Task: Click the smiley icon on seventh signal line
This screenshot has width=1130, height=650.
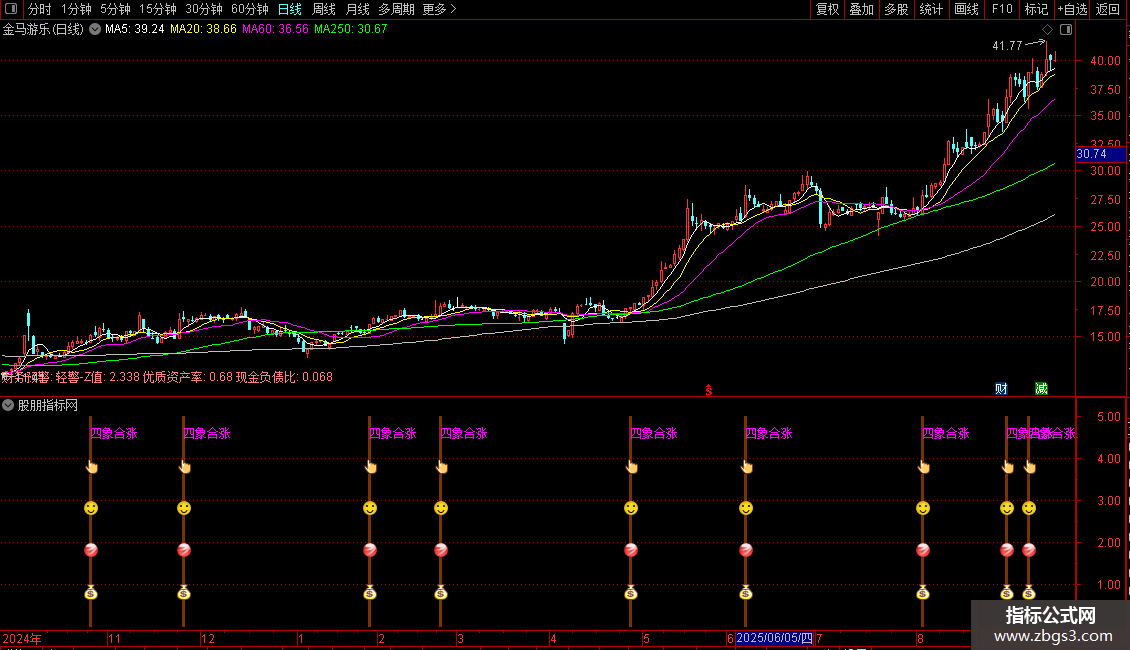Action: (922, 508)
